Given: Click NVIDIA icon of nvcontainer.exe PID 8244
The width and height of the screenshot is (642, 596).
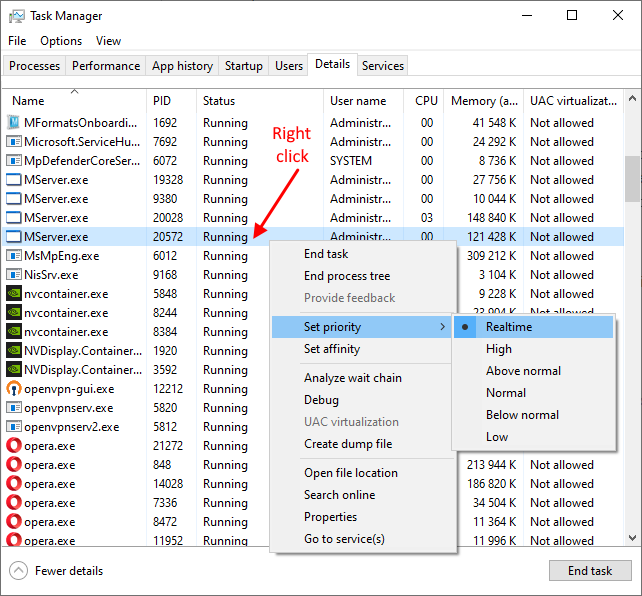Looking at the screenshot, I should coord(14,313).
